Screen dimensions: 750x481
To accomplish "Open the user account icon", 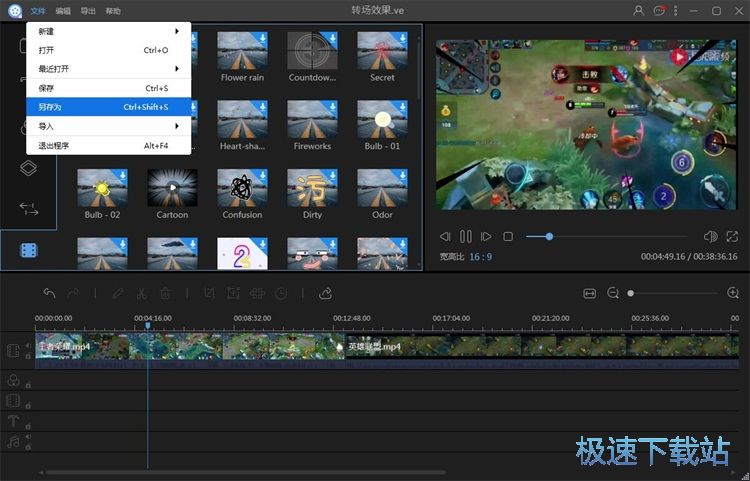I will click(638, 11).
